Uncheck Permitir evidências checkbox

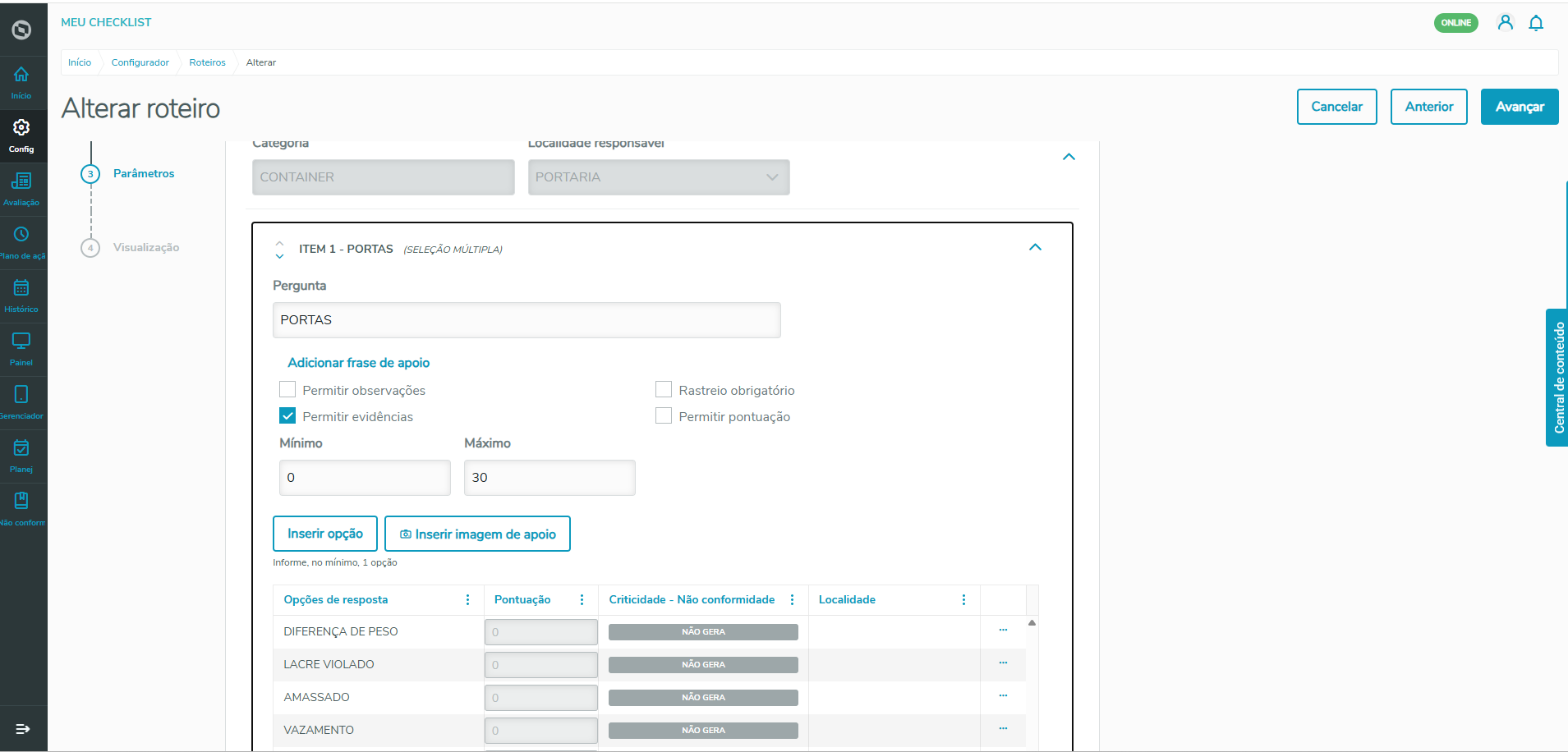point(287,416)
